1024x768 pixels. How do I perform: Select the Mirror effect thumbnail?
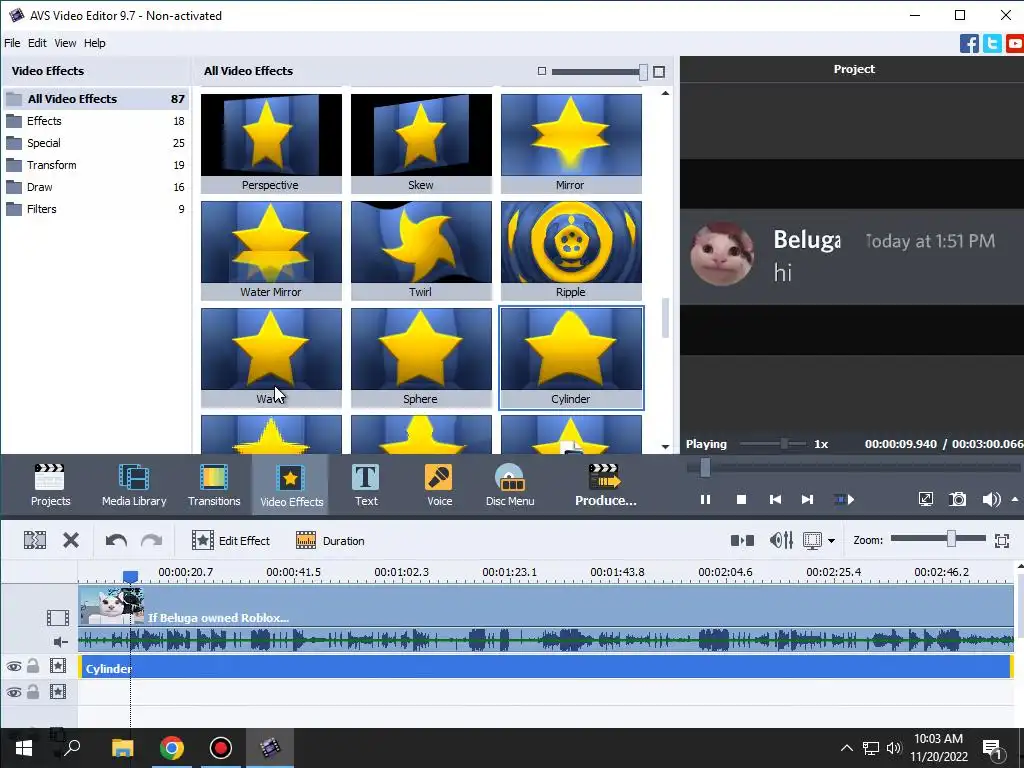click(571, 143)
